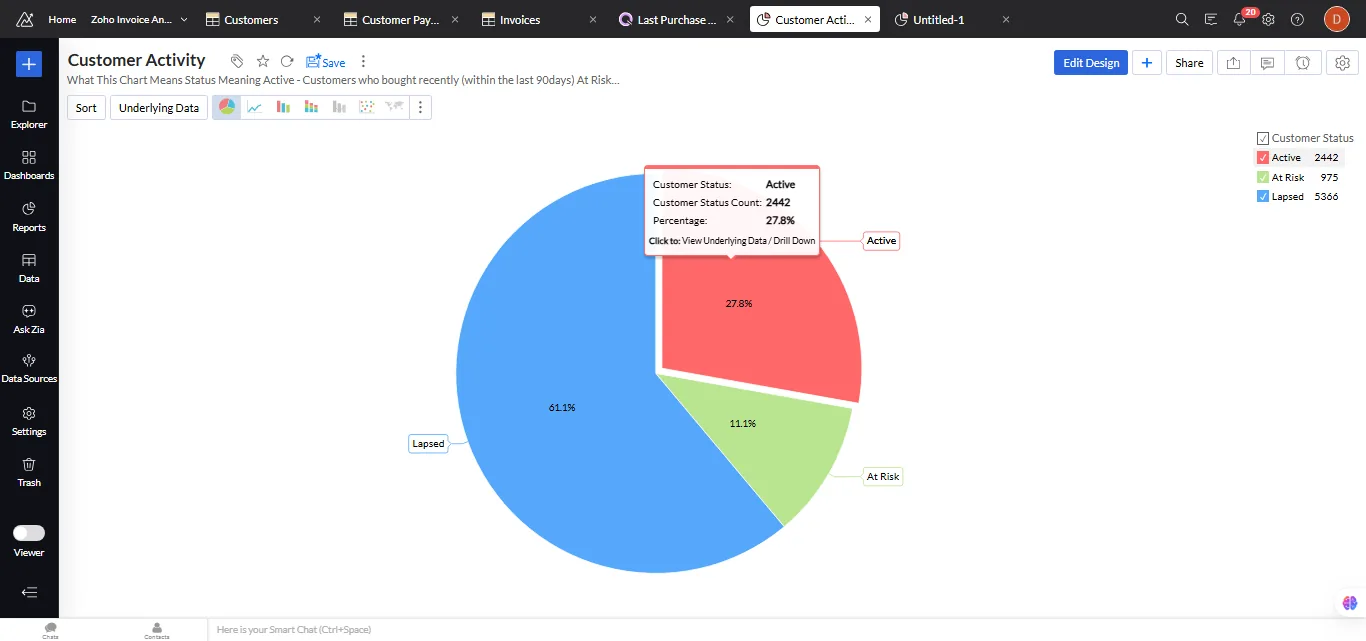This screenshot has height=641, width=1366.
Task: Open the schedule alarm clock icon
Action: click(1303, 62)
